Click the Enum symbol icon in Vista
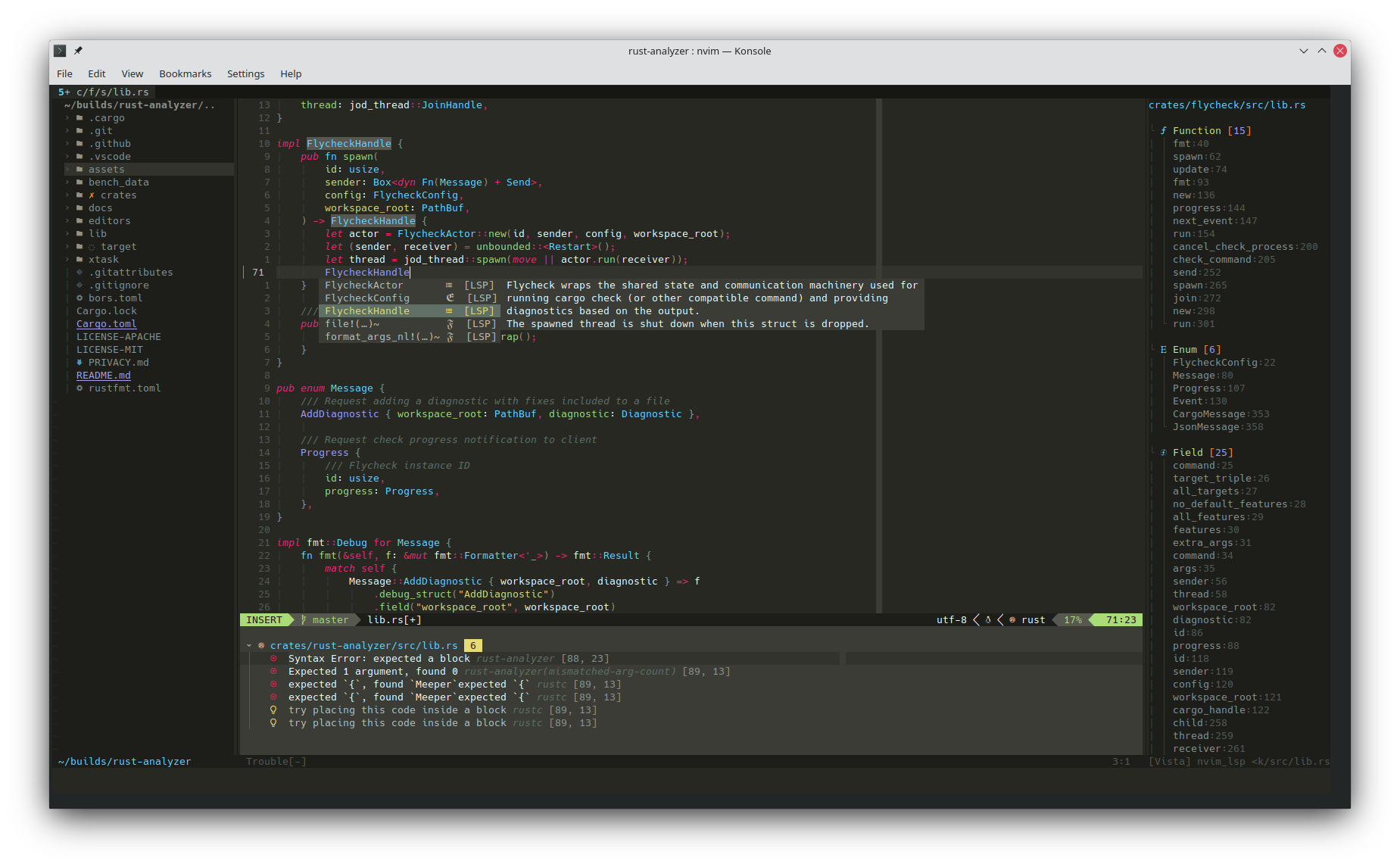 pos(1164,350)
